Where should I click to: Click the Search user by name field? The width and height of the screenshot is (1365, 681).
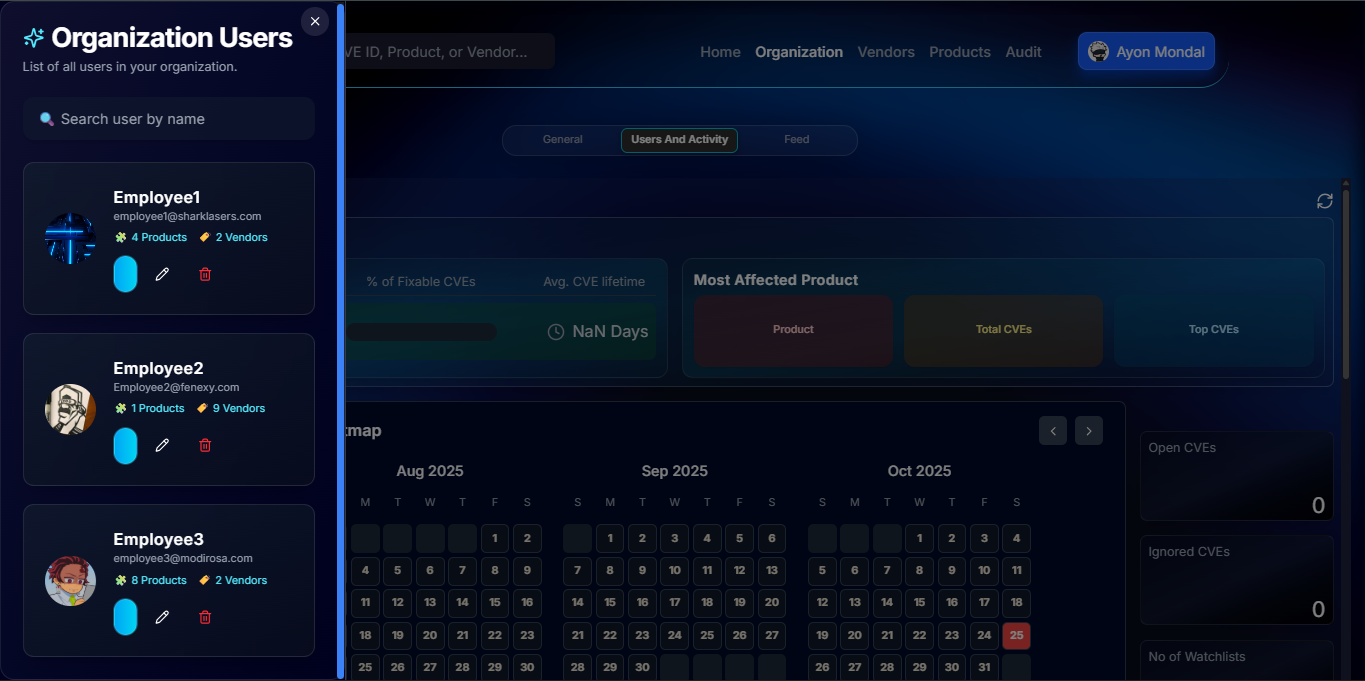pyautogui.click(x=170, y=119)
